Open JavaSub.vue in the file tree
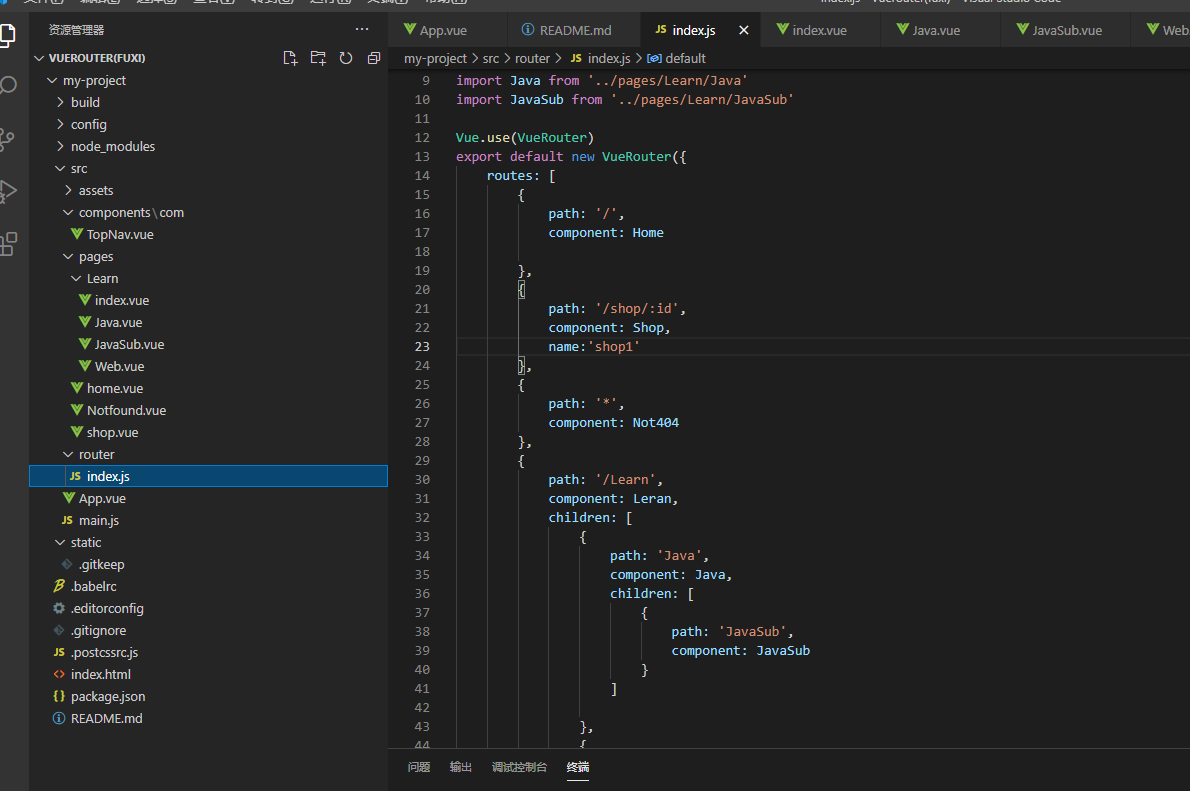1190x791 pixels. pos(129,345)
